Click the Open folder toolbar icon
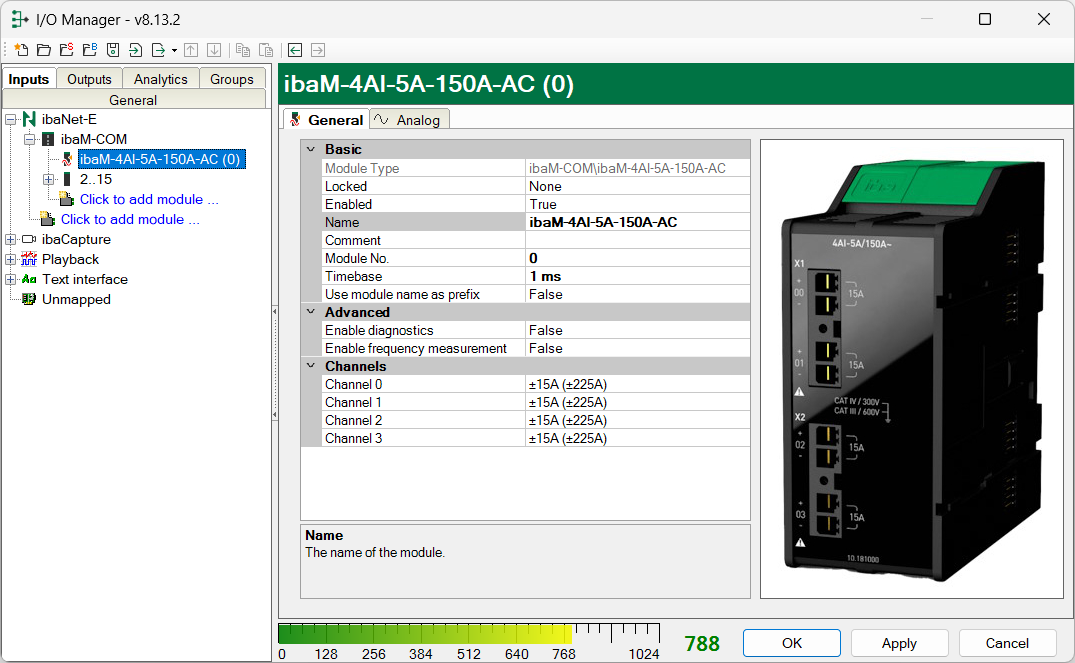The height and width of the screenshot is (663, 1075). pos(44,50)
